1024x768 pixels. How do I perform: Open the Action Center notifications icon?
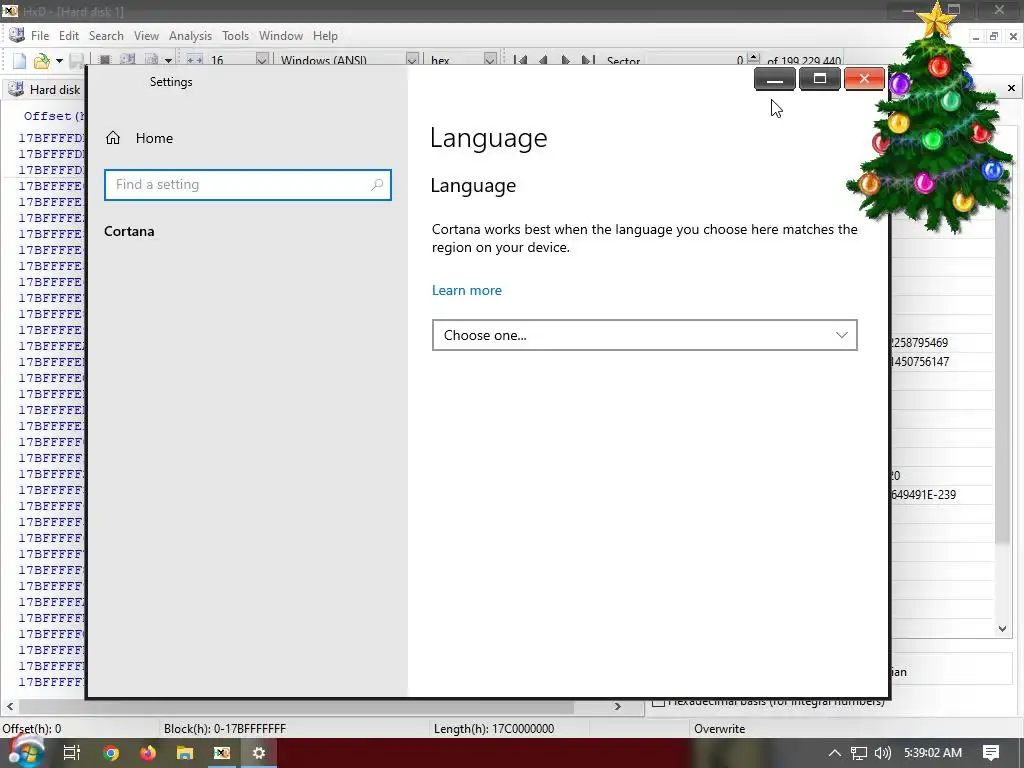pyautogui.click(x=991, y=753)
